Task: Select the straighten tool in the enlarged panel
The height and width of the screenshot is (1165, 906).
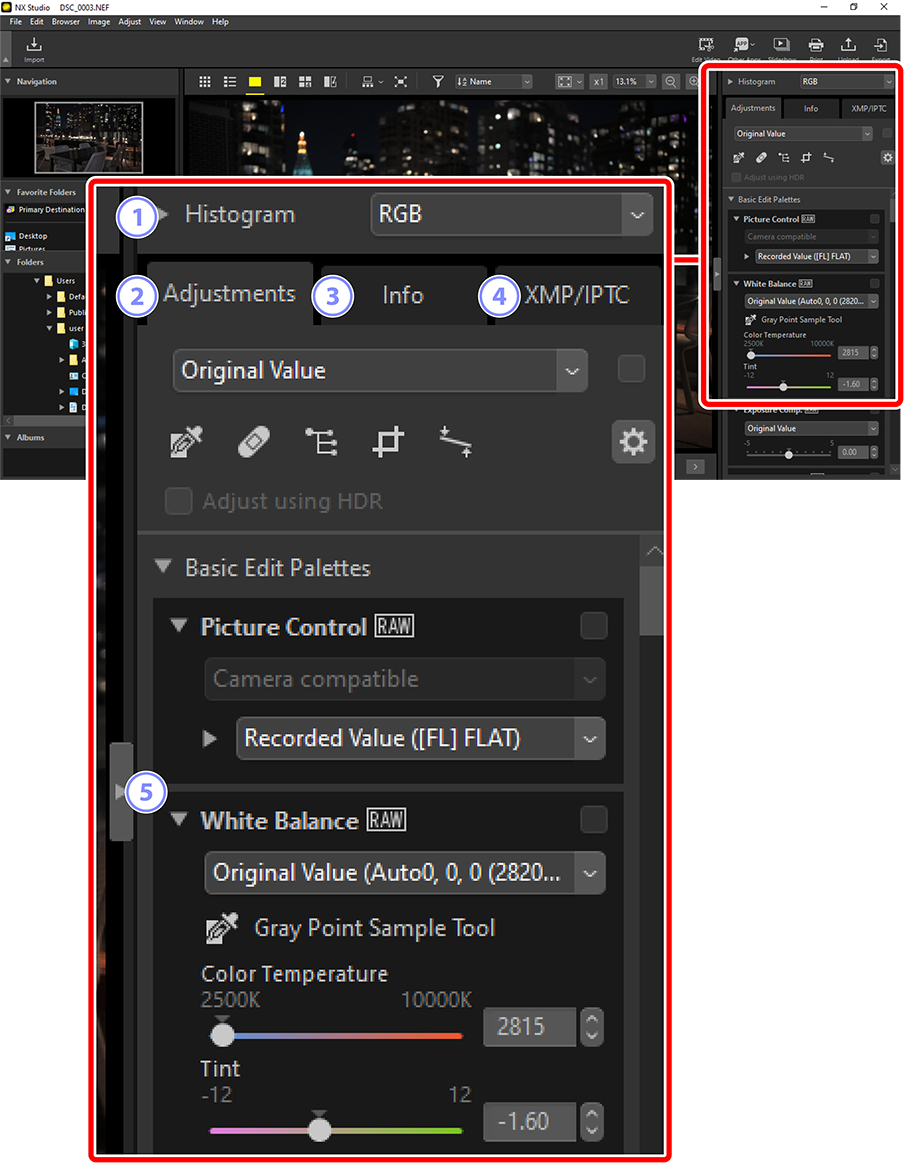Action: [455, 442]
